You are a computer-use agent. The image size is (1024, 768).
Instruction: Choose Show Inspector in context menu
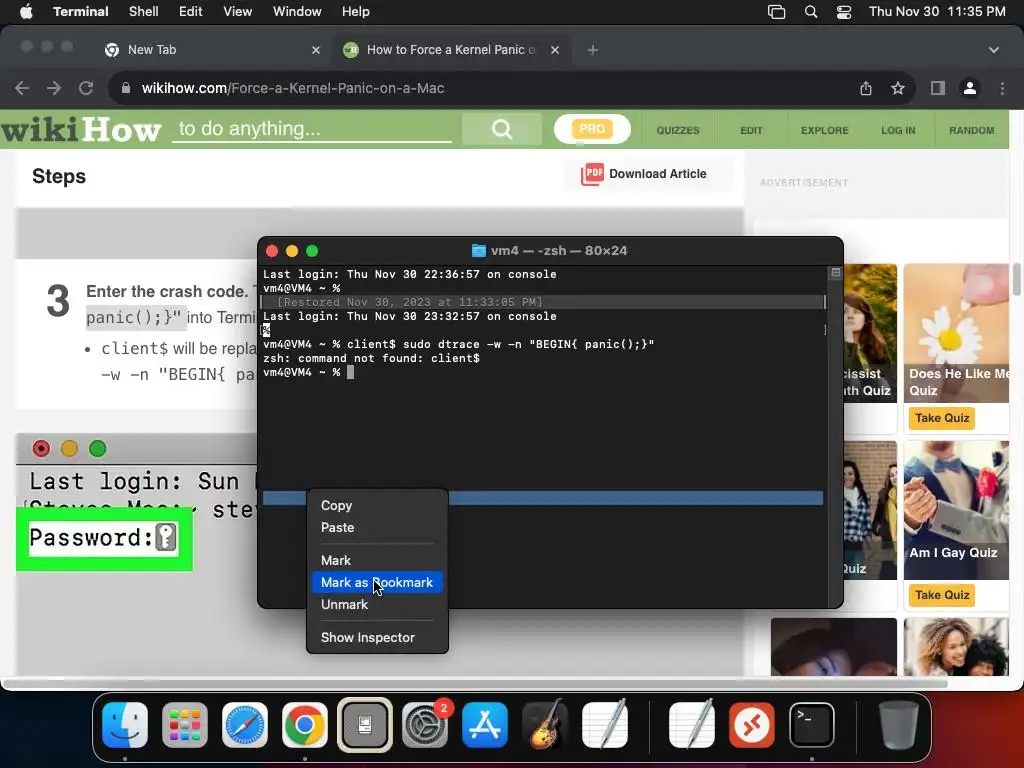[377, 637]
